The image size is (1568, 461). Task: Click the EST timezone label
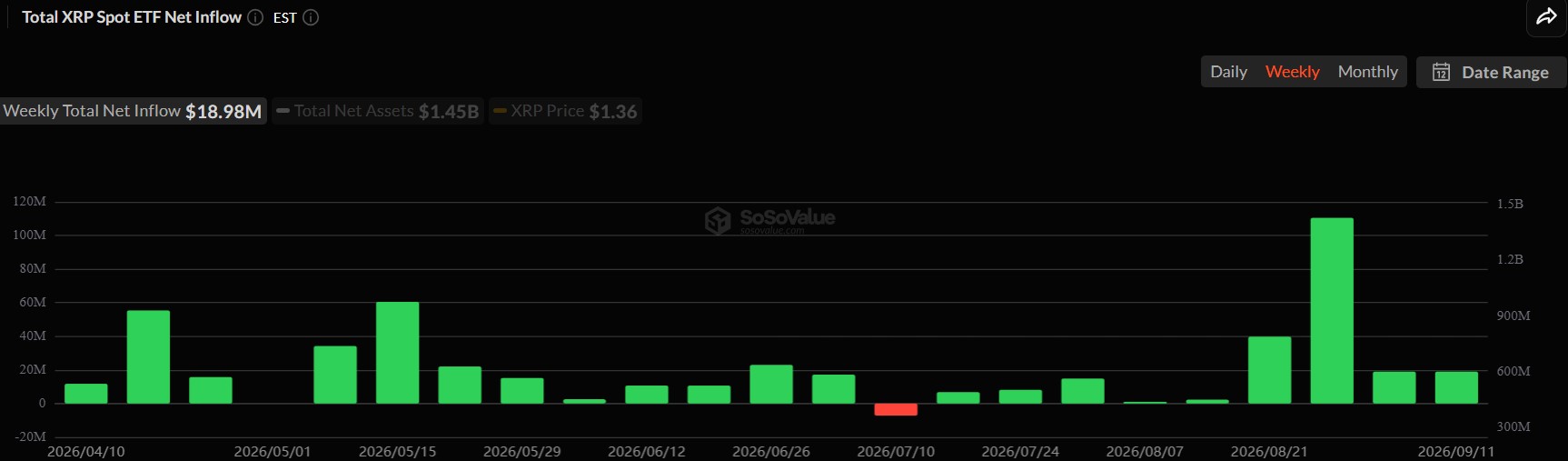pos(284,17)
